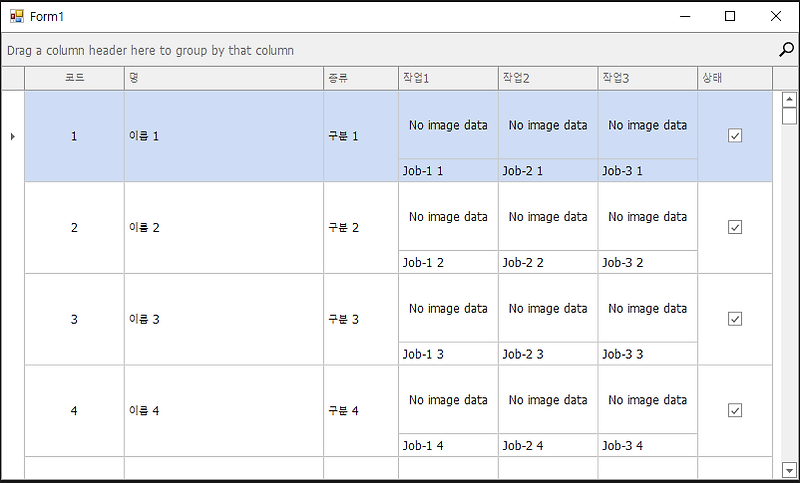The width and height of the screenshot is (800, 483).
Task: Toggle the 상태 checkbox in row 2
Action: [735, 227]
